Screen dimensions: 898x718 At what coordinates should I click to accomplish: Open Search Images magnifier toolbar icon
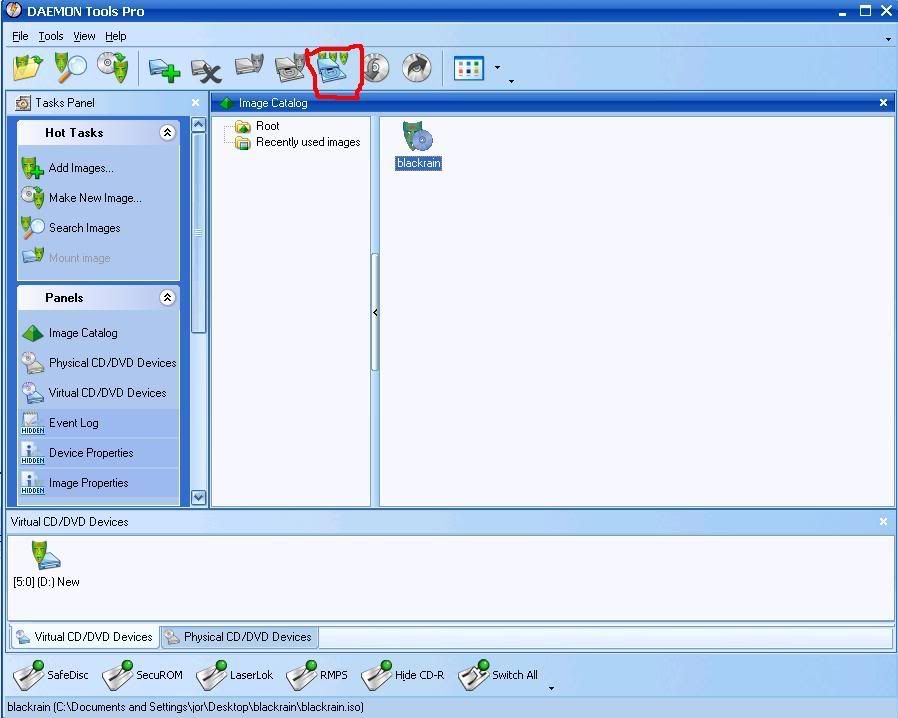tap(70, 68)
